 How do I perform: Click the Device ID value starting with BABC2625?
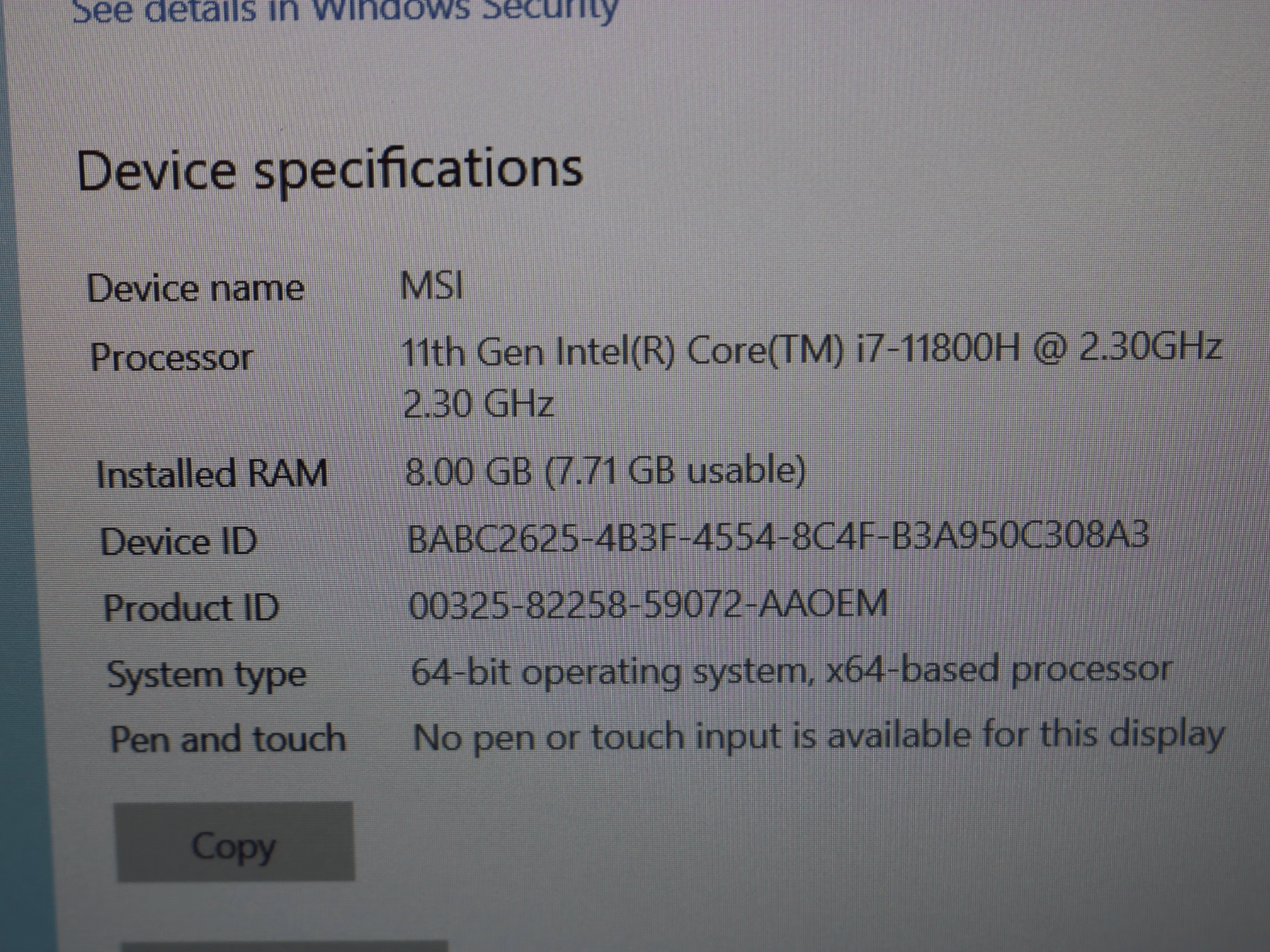point(778,537)
